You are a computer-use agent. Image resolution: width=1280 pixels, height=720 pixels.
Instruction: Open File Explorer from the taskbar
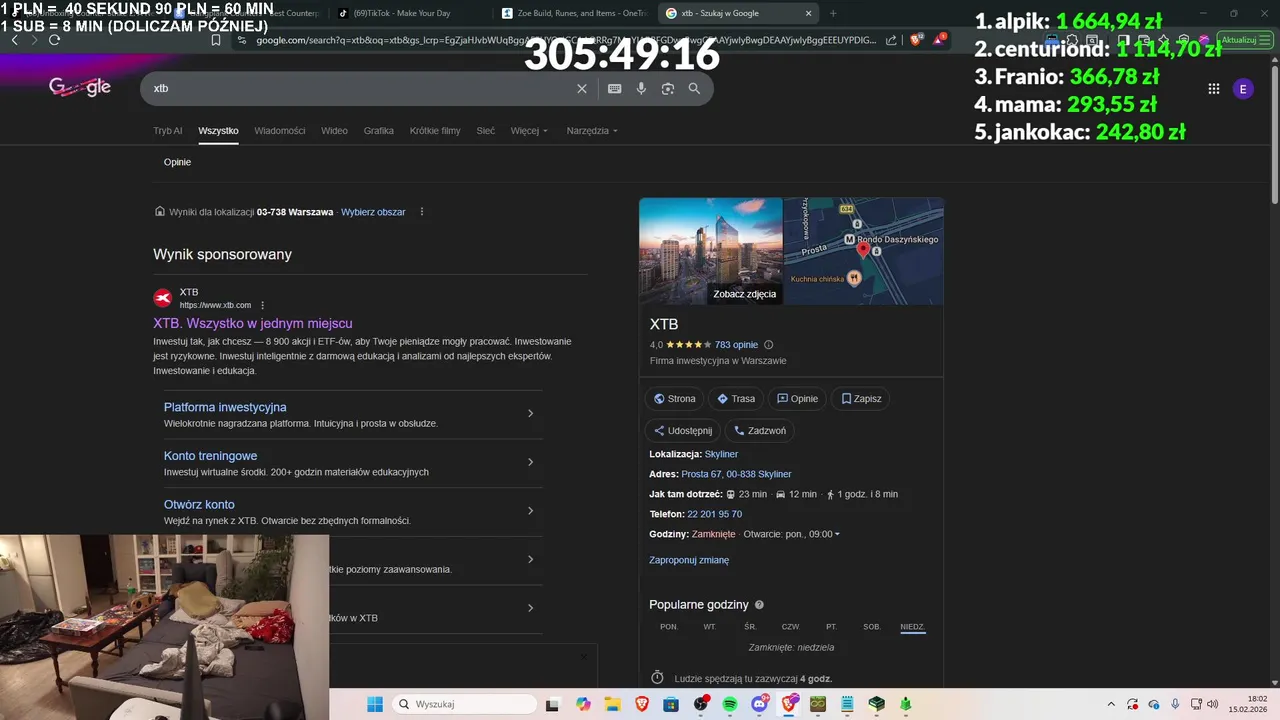tap(612, 704)
